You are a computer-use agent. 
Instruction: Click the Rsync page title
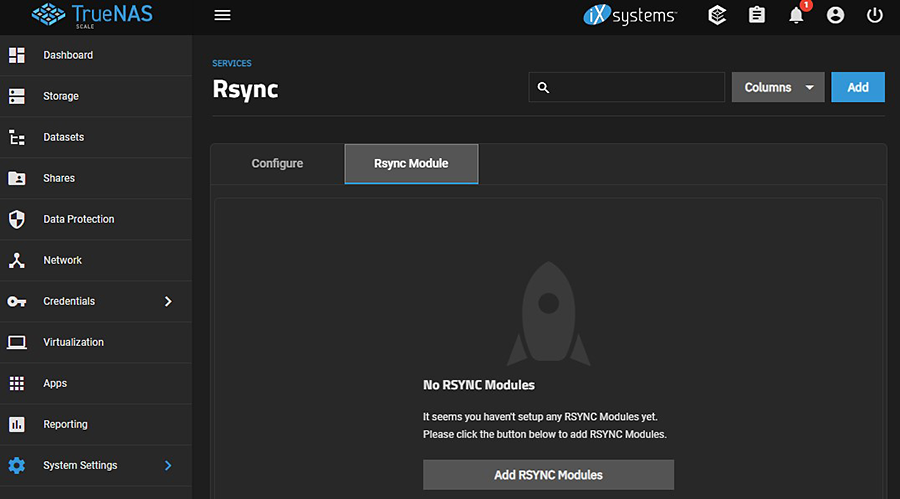pyautogui.click(x=245, y=90)
